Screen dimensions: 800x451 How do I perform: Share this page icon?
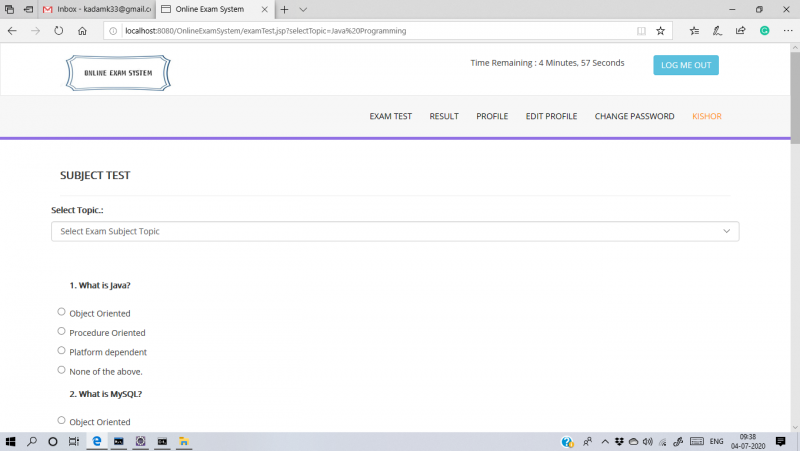[x=740, y=31]
